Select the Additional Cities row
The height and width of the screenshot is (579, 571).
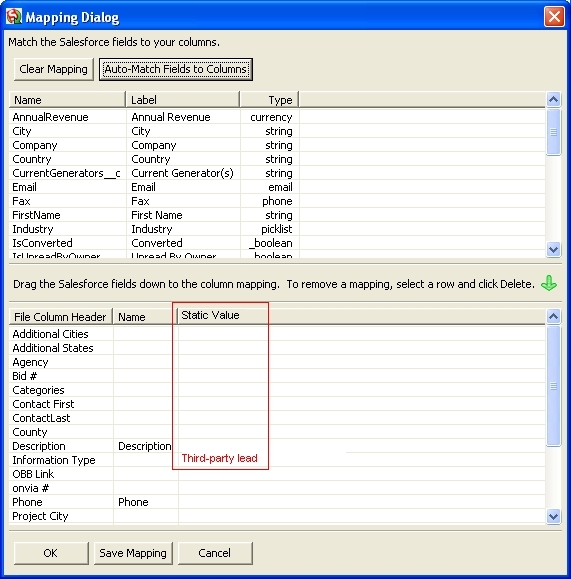[x=277, y=334]
